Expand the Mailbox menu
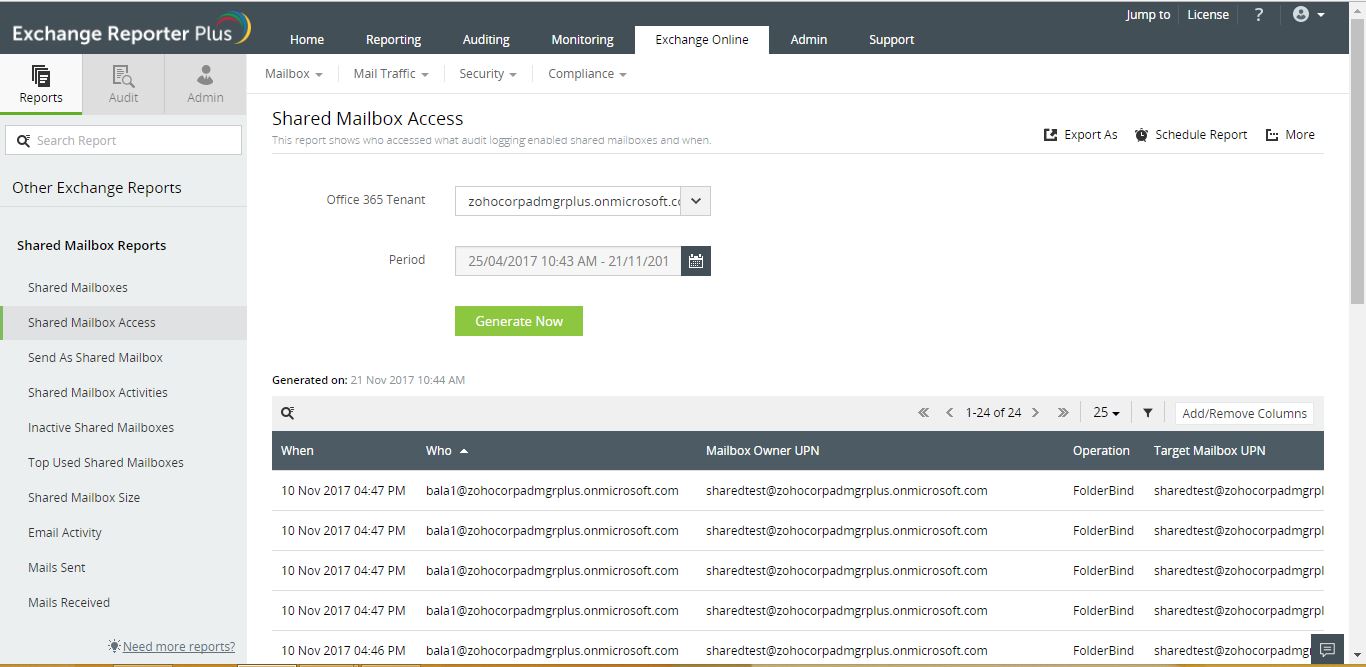The height and width of the screenshot is (667, 1366). (x=293, y=74)
